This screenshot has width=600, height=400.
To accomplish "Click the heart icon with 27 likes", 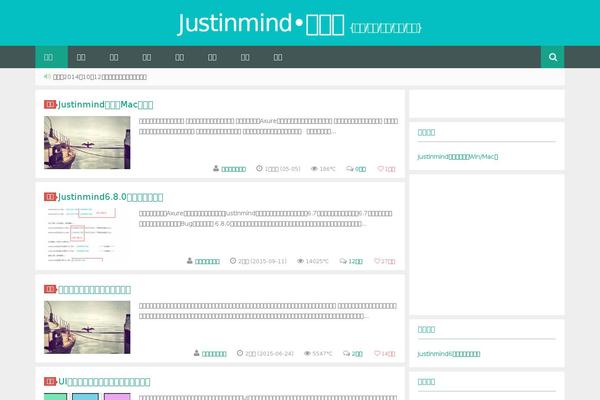I will click(x=377, y=261).
